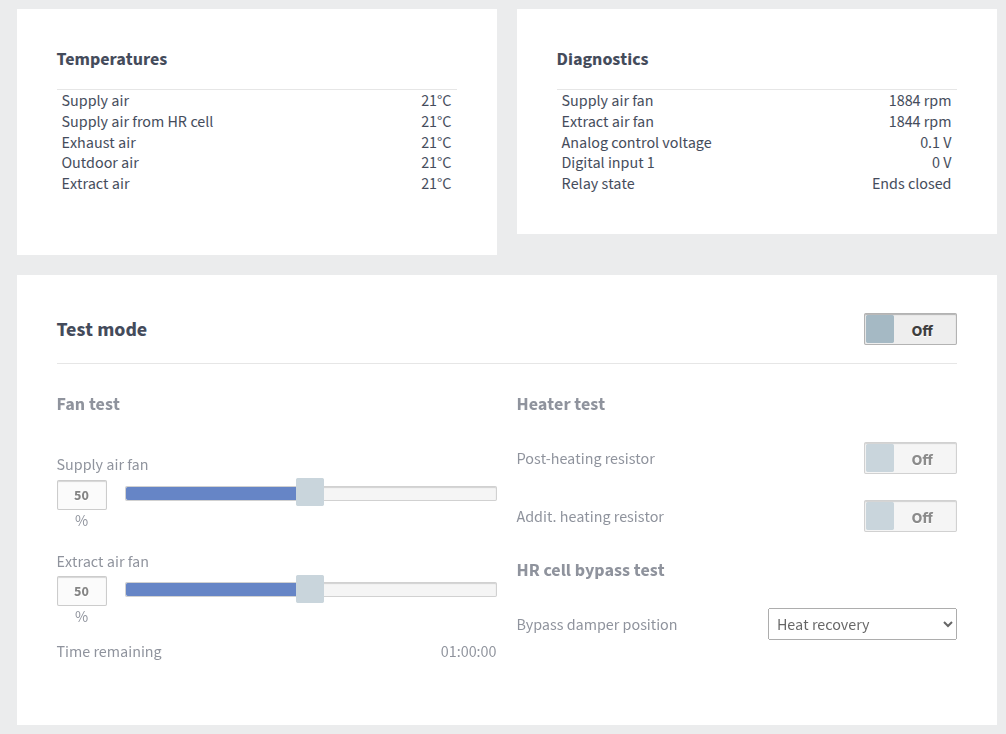Viewport: 1006px width, 734px height.
Task: Click the Supply air fan slider handle
Action: [x=310, y=493]
